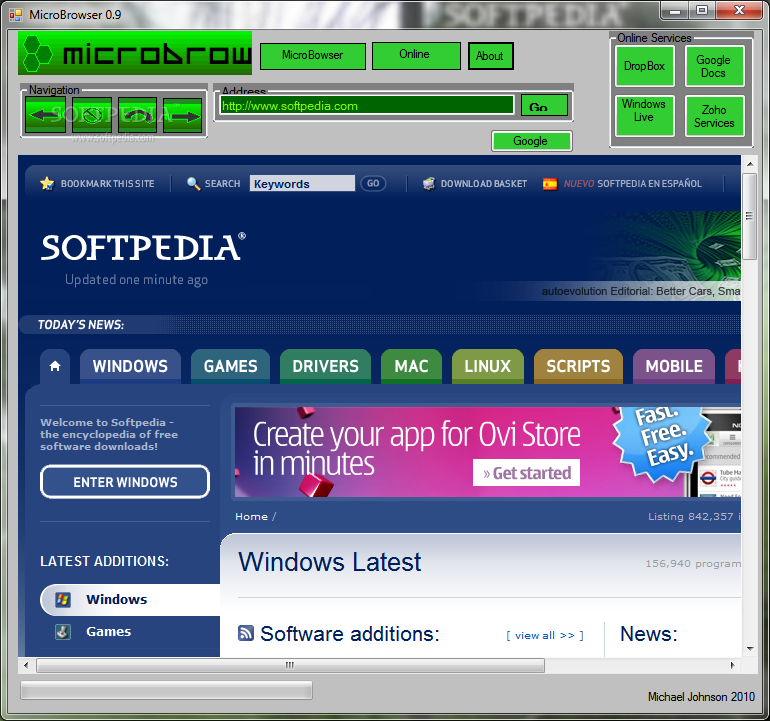
Task: Open the MicroBowser menu button
Action: (x=313, y=55)
